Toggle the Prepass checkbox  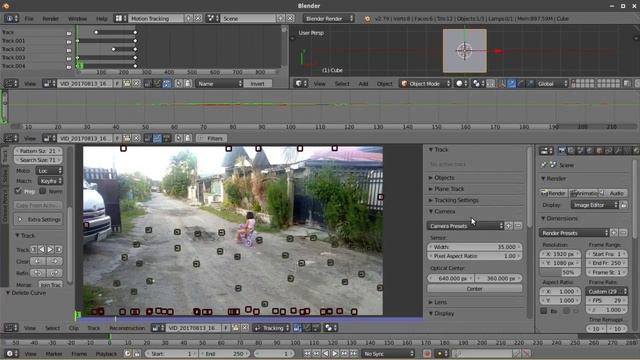pyautogui.click(x=18, y=191)
